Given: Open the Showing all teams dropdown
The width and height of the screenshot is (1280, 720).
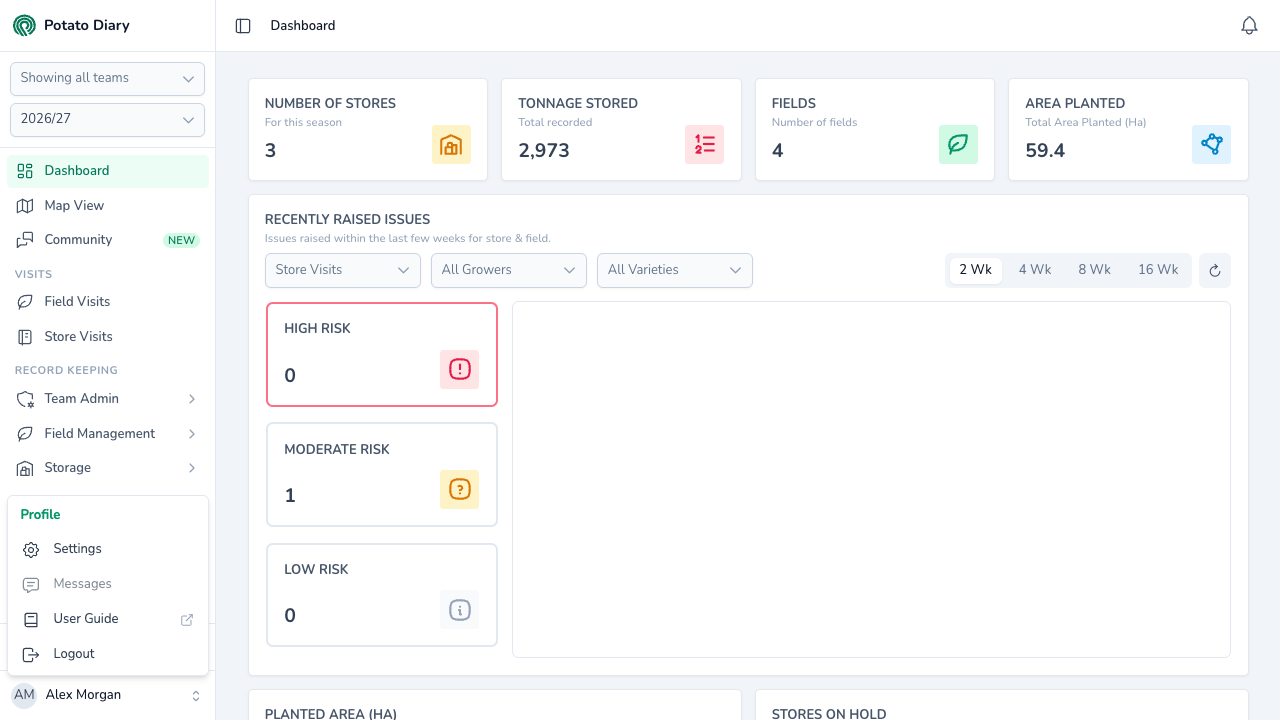Looking at the screenshot, I should (x=107, y=79).
